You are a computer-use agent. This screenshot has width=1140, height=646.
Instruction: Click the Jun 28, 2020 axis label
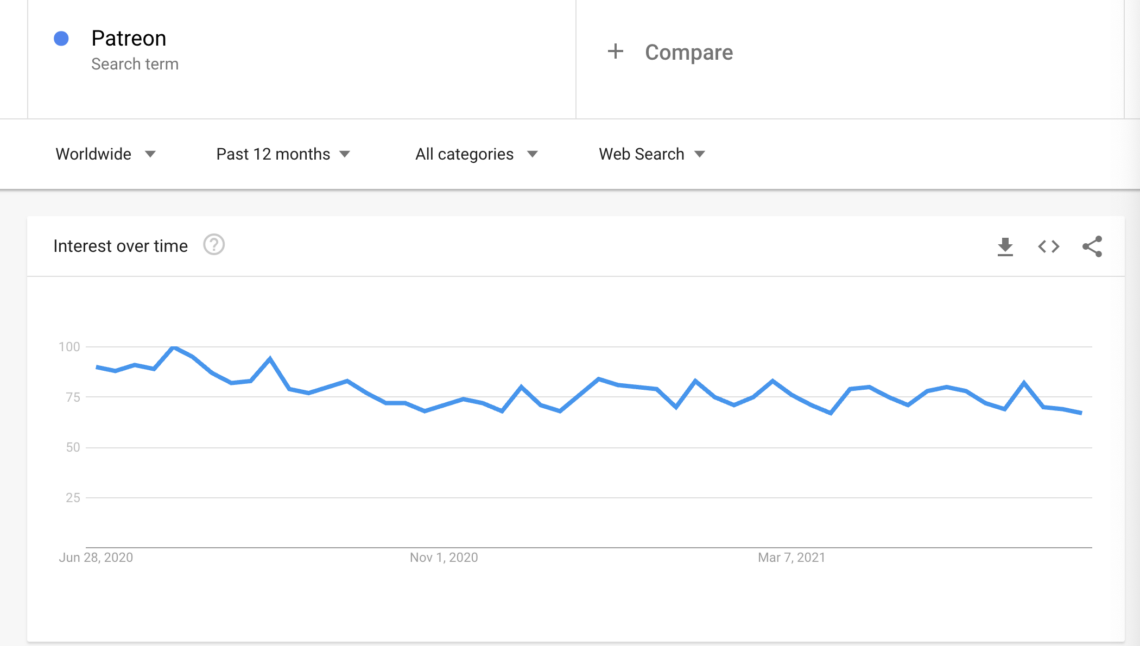(x=95, y=557)
